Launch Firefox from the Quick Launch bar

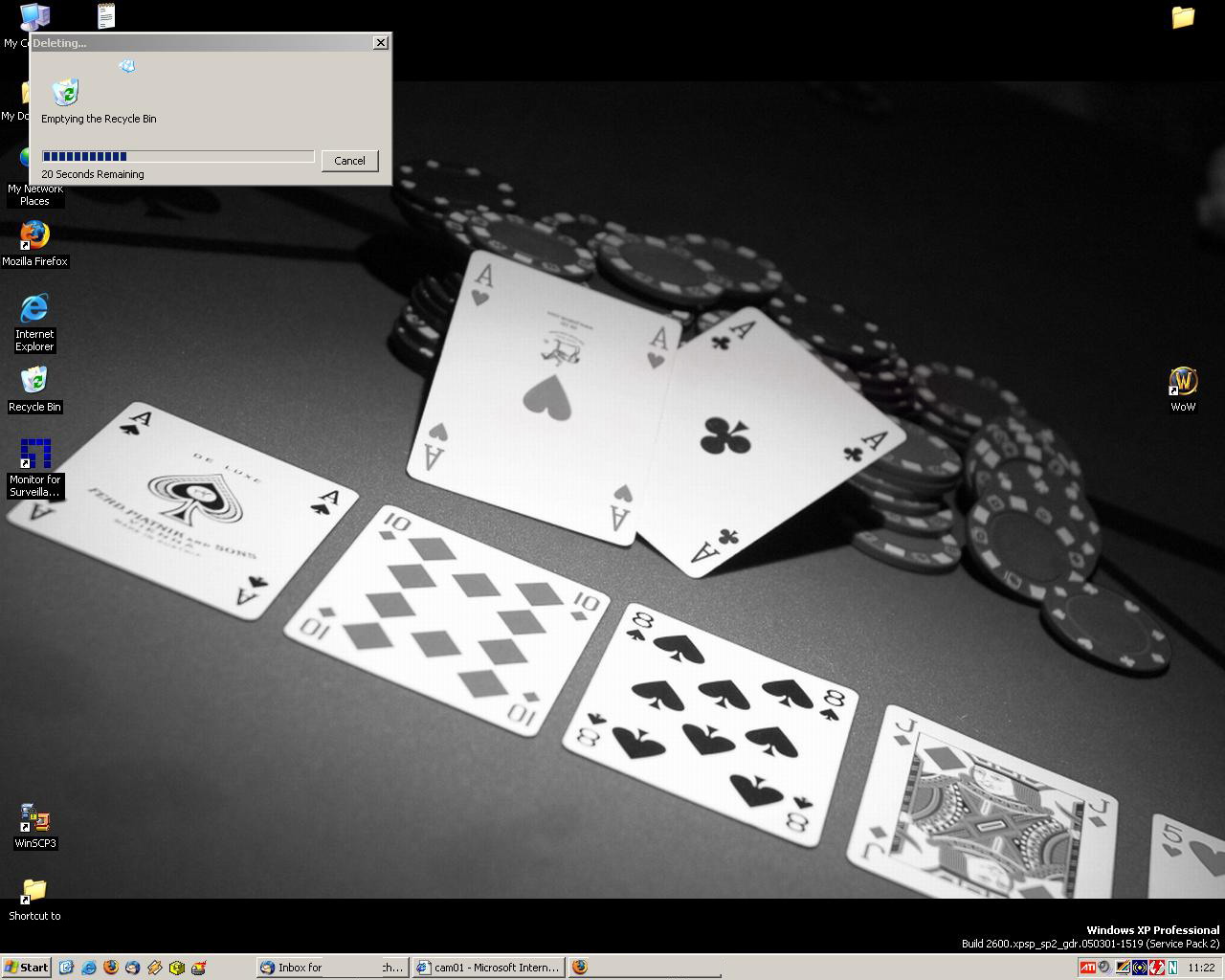110,968
